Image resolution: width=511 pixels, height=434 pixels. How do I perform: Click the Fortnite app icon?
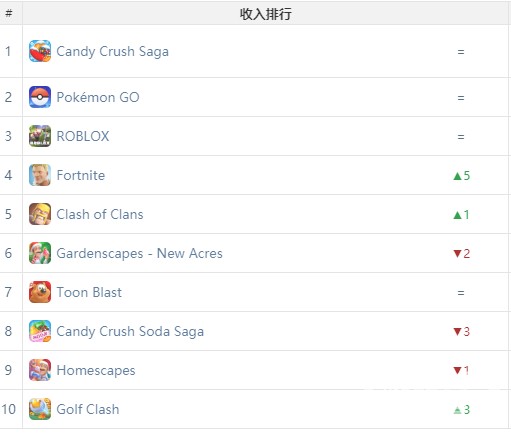(40, 175)
